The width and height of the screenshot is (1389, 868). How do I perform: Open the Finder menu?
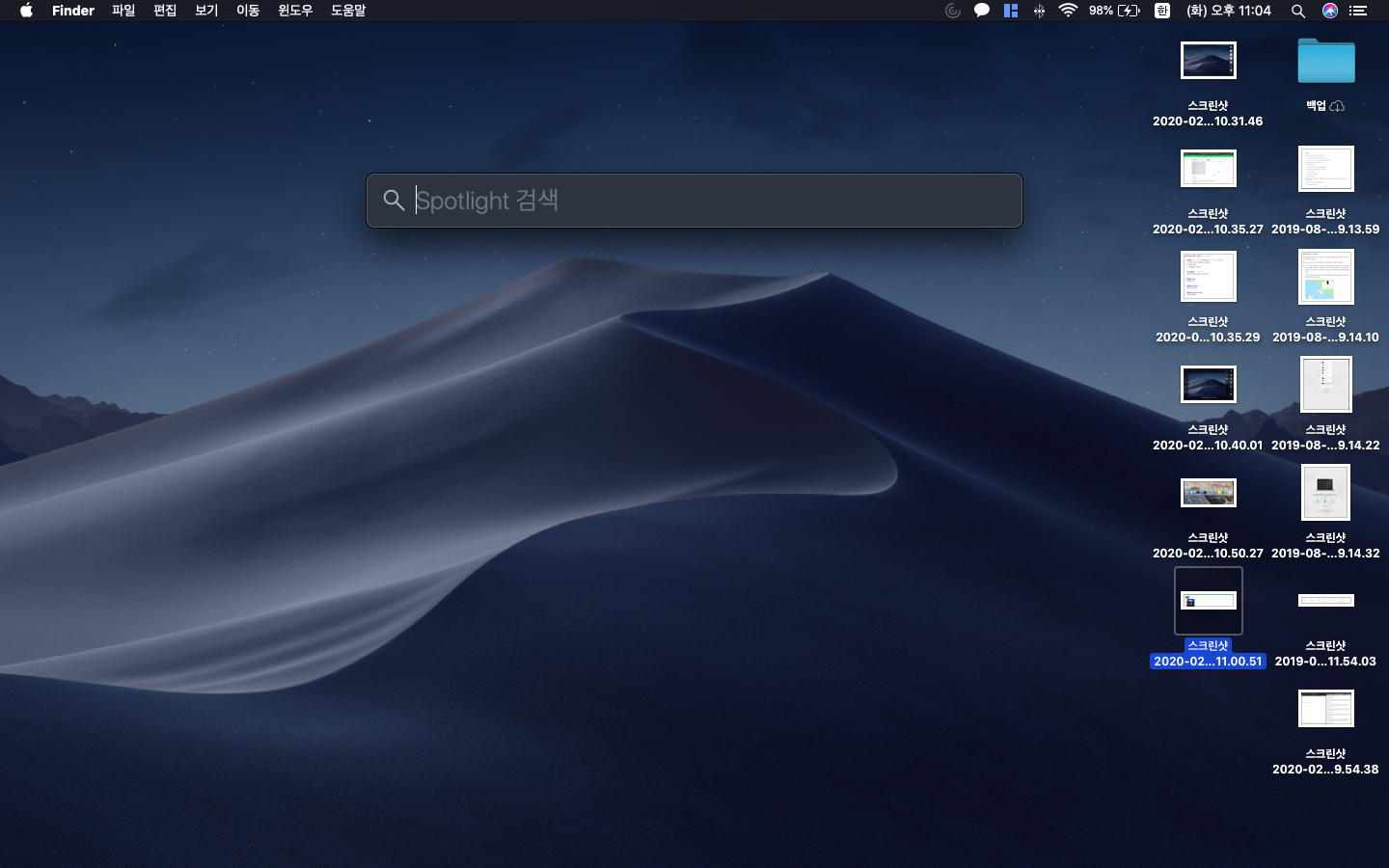click(x=73, y=11)
